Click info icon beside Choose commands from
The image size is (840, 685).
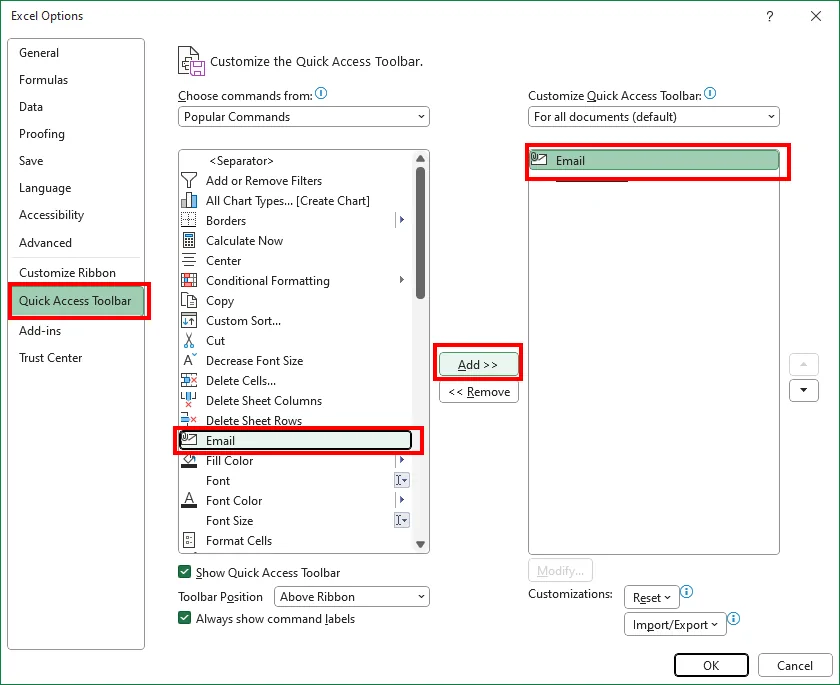[x=321, y=93]
